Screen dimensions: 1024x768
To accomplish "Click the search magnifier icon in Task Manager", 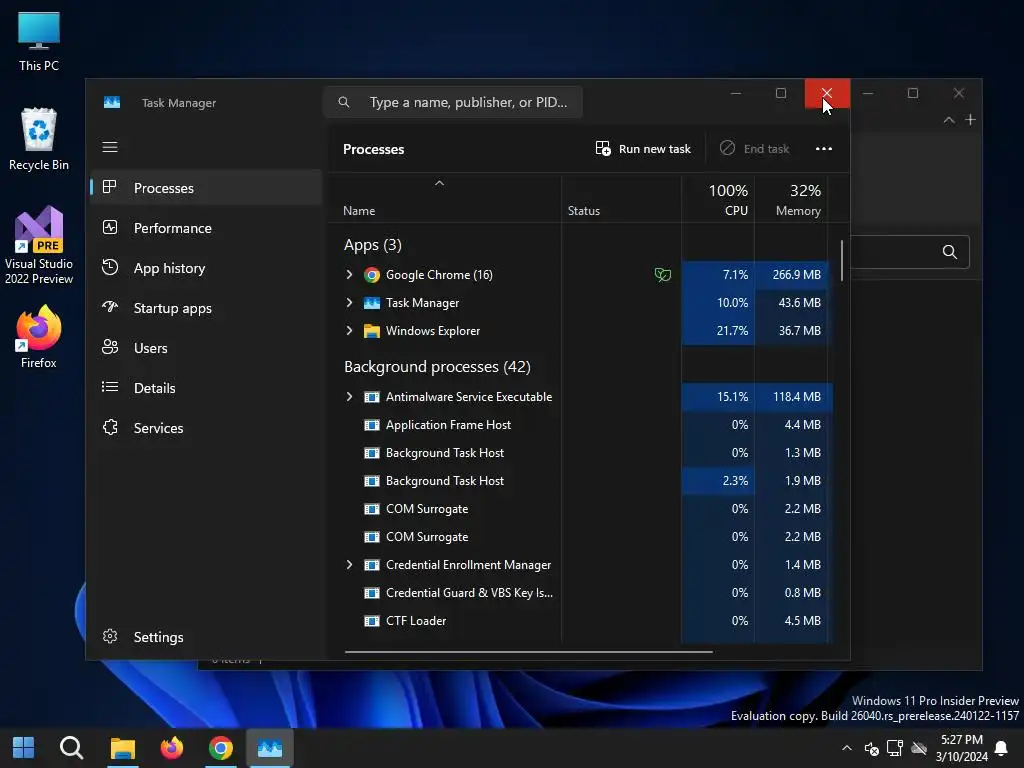I will 344,103.
